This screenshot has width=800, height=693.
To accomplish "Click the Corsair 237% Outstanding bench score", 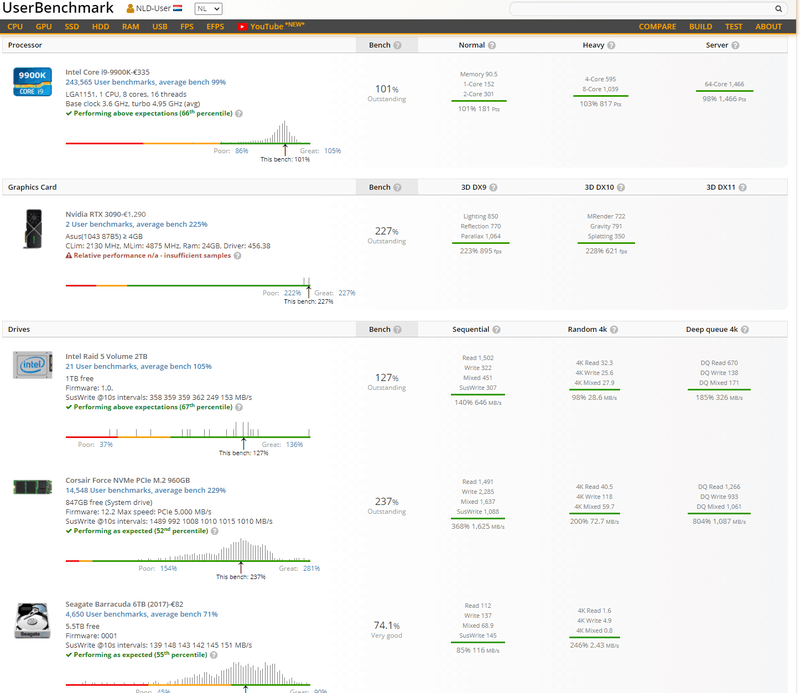I will pyautogui.click(x=387, y=506).
